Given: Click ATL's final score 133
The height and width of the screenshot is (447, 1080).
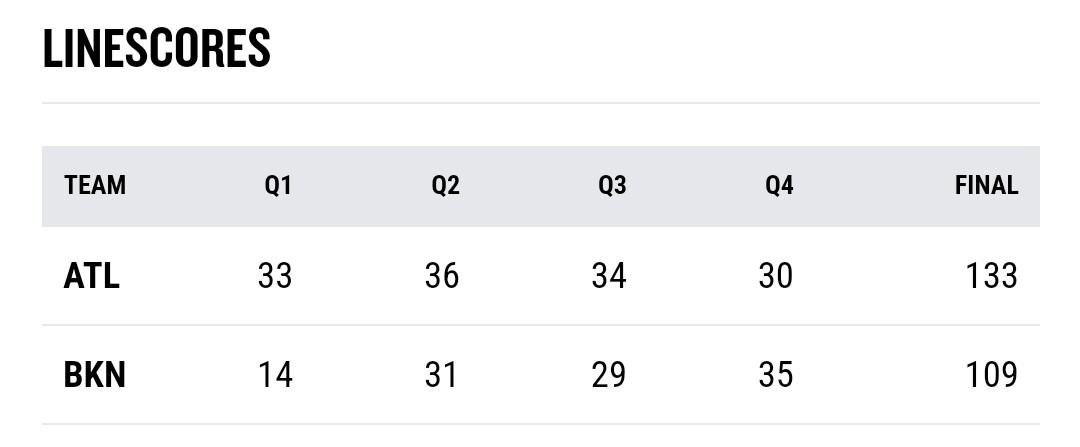Looking at the screenshot, I should click(992, 276).
